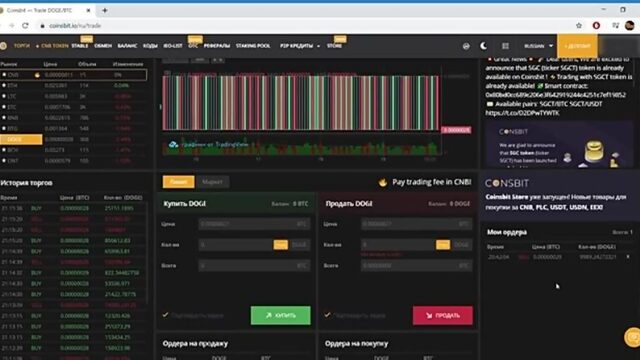Reload the page in the browser
Screen dimensions: 640x360
tap(25, 25)
